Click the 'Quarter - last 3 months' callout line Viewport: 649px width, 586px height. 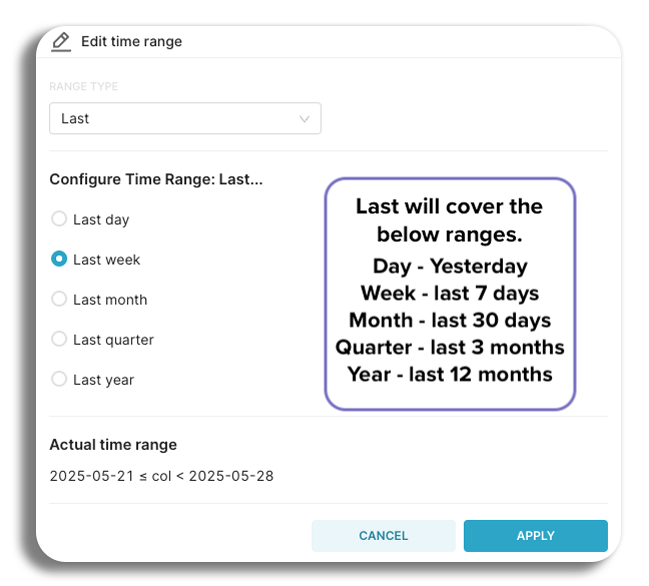tap(450, 348)
